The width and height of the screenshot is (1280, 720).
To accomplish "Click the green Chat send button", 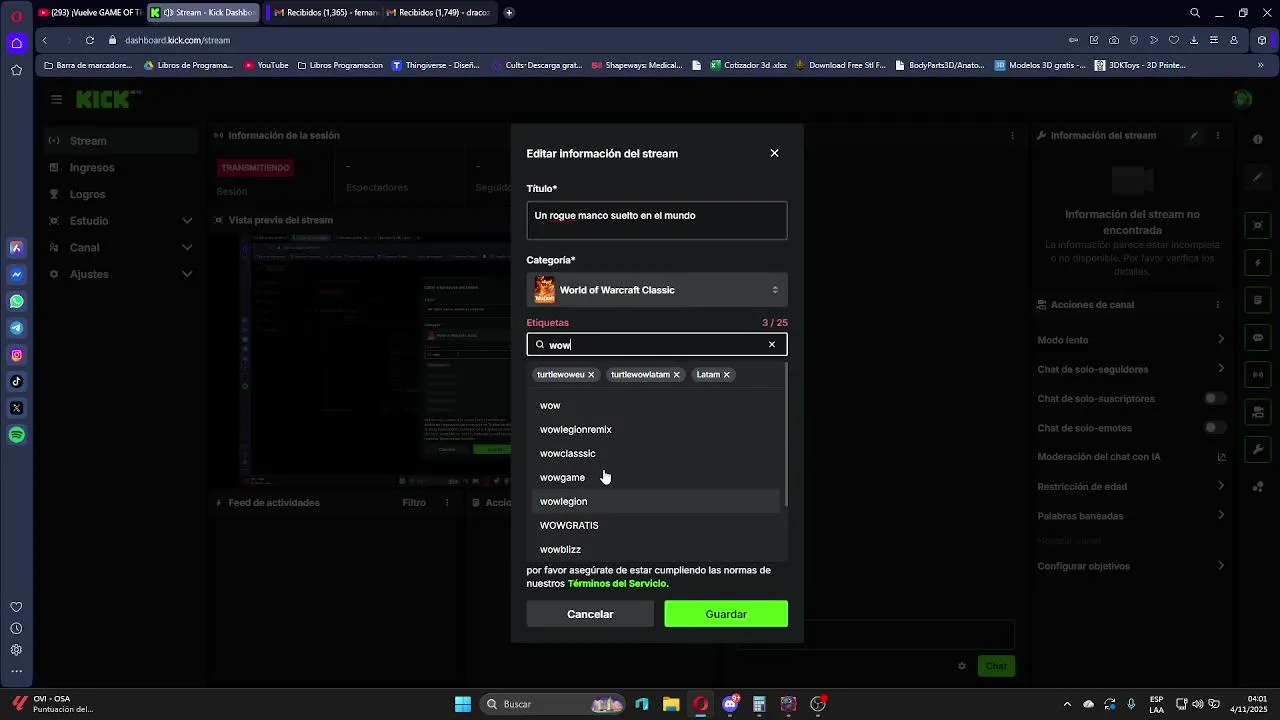I will [996, 666].
